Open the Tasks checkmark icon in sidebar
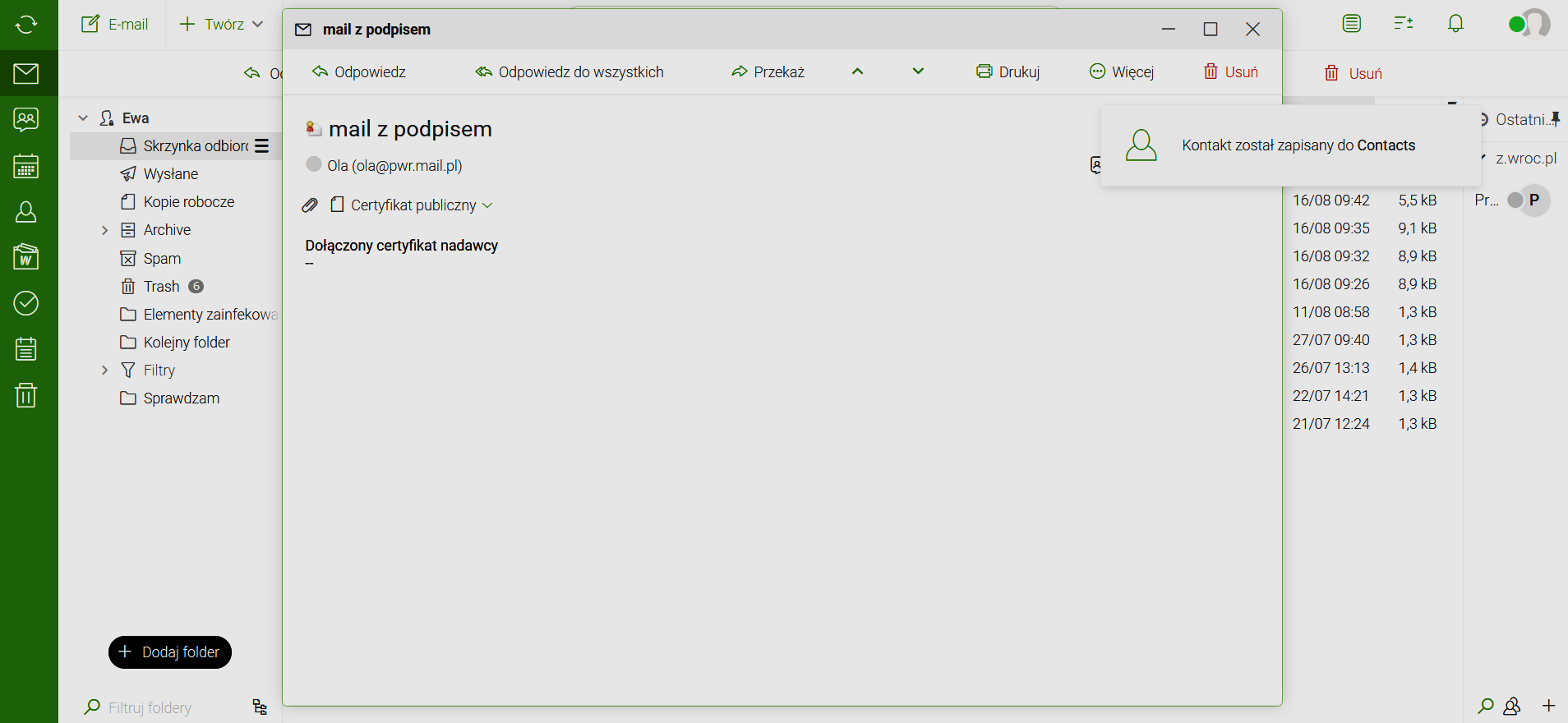Screen dimensions: 1568x723 26,303
